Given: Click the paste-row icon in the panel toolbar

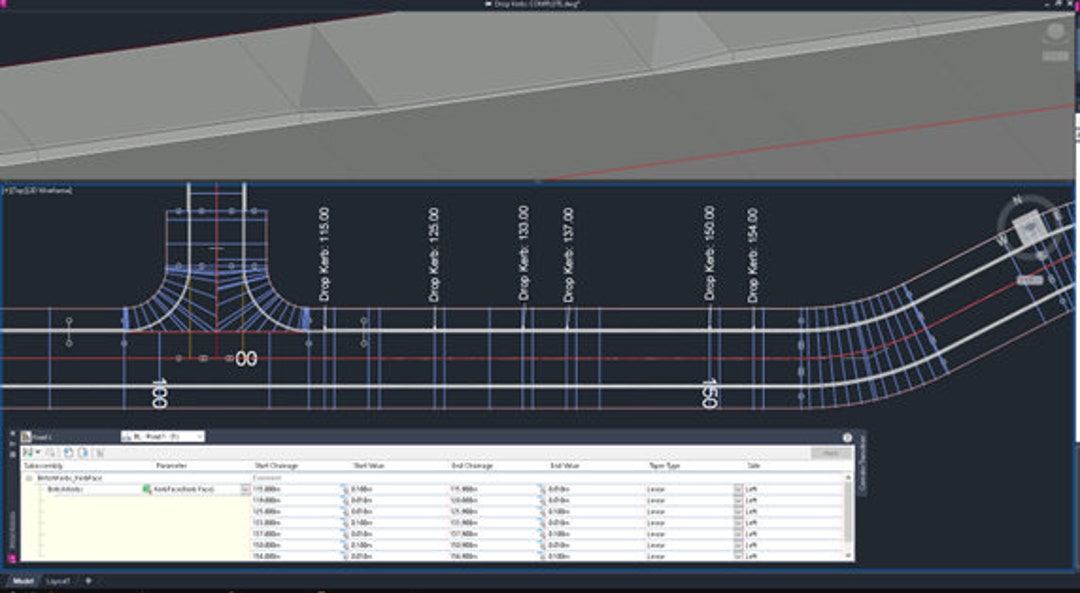Looking at the screenshot, I should pos(83,453).
